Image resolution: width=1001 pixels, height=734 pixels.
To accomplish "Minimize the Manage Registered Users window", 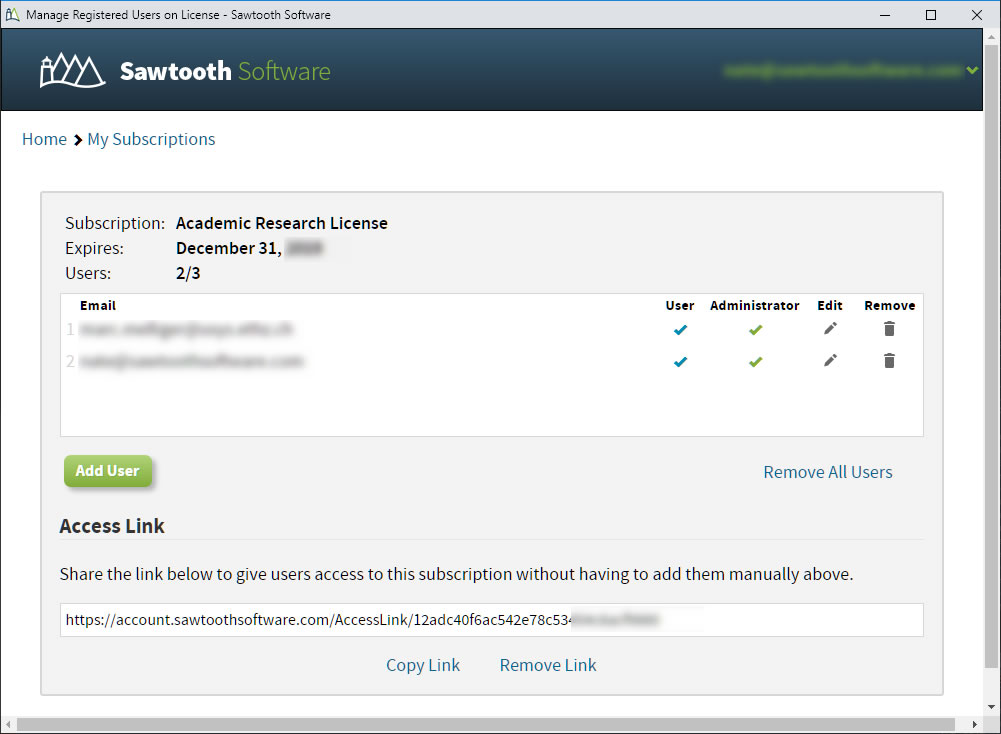I will pos(885,15).
